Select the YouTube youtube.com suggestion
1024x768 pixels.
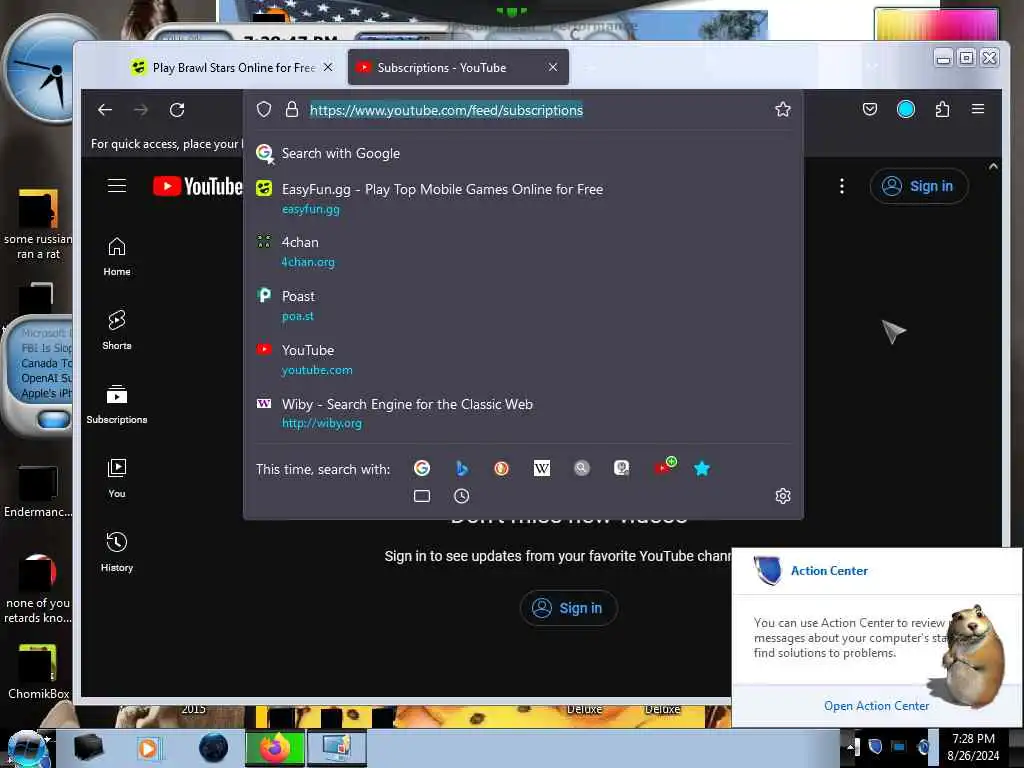523,359
